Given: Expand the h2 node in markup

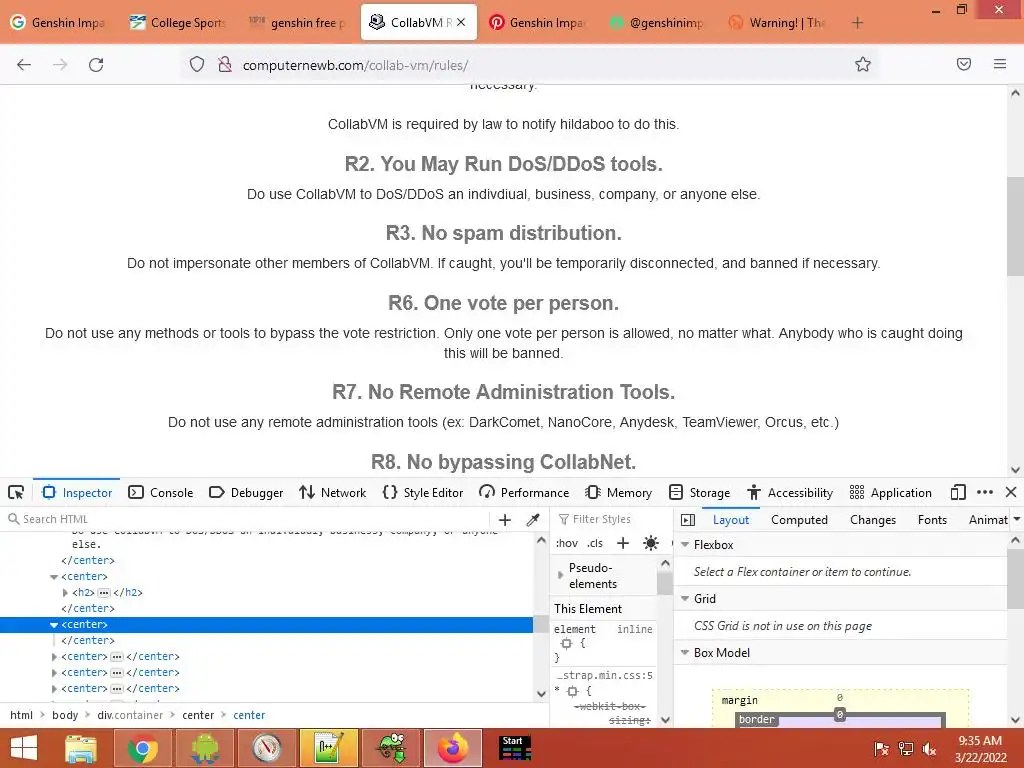Looking at the screenshot, I should [65, 593].
